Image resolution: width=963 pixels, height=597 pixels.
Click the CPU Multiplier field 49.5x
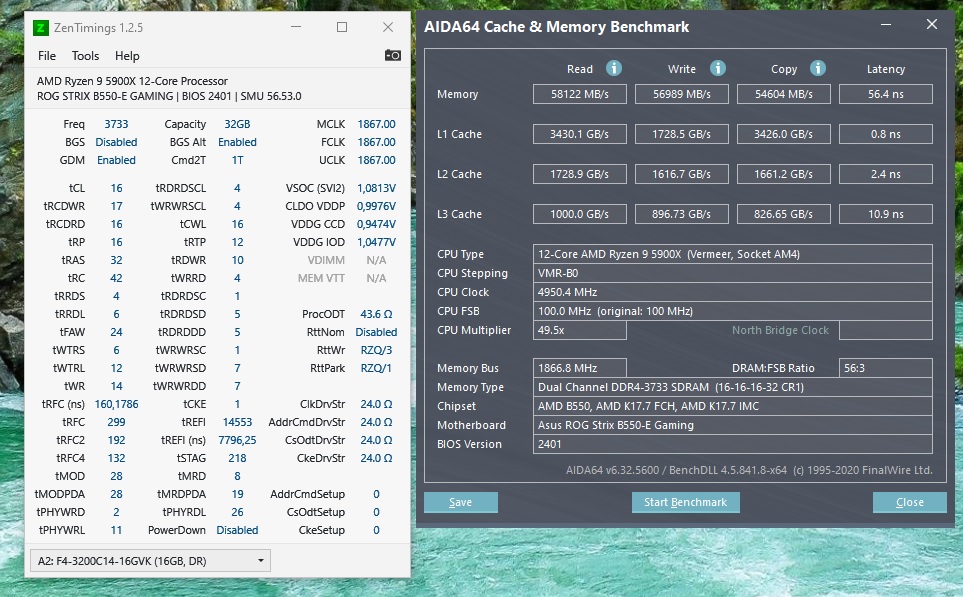580,330
